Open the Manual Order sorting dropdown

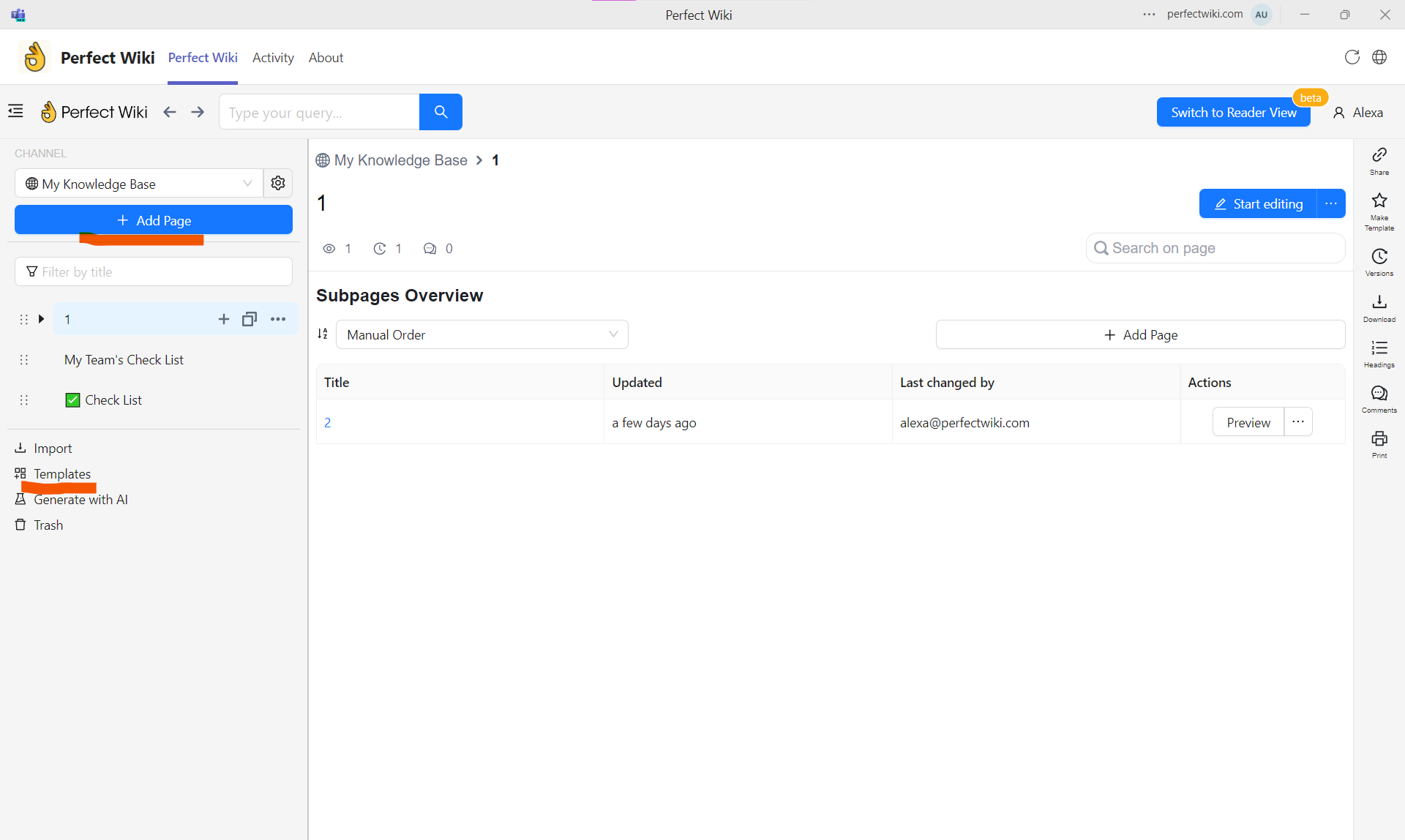(482, 334)
